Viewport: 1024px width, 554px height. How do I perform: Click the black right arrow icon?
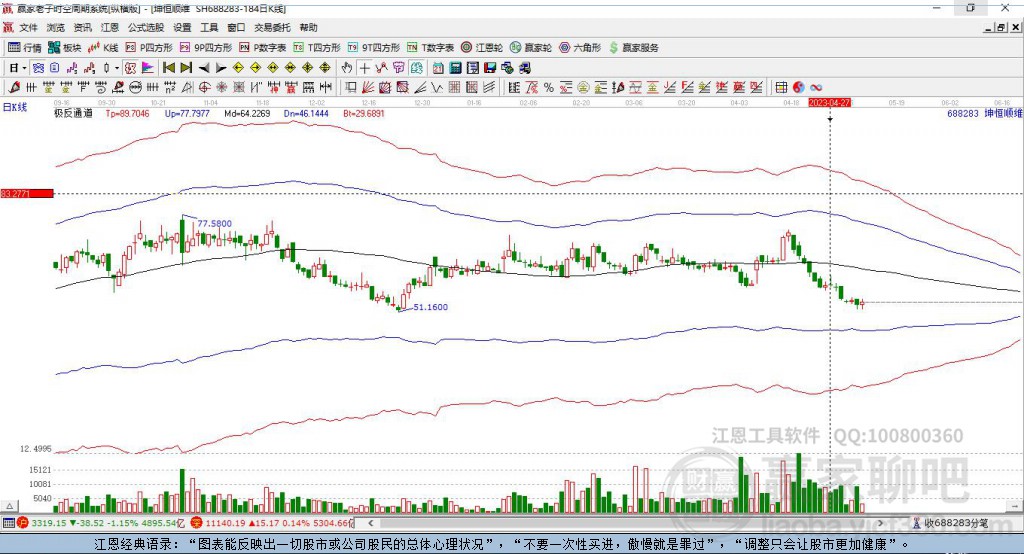(x=221, y=68)
